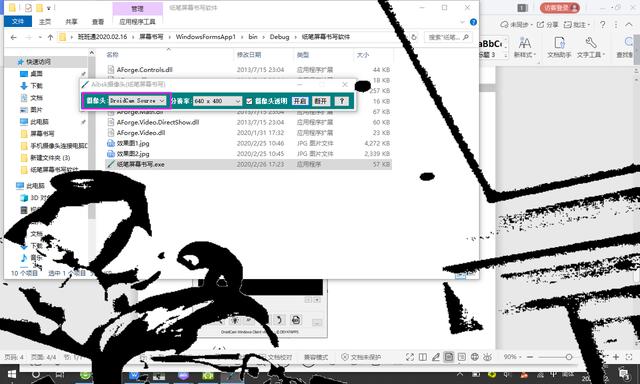Select AForge.Controls.dll file
This screenshot has height=384, width=640.
pos(144,70)
